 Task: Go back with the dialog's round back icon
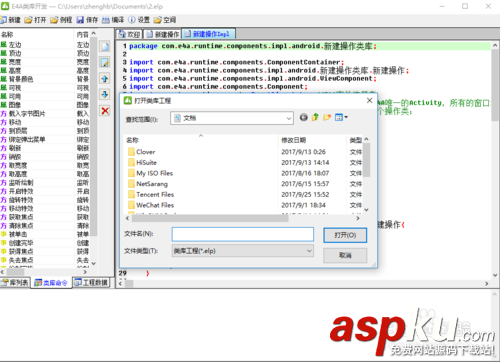303,117
